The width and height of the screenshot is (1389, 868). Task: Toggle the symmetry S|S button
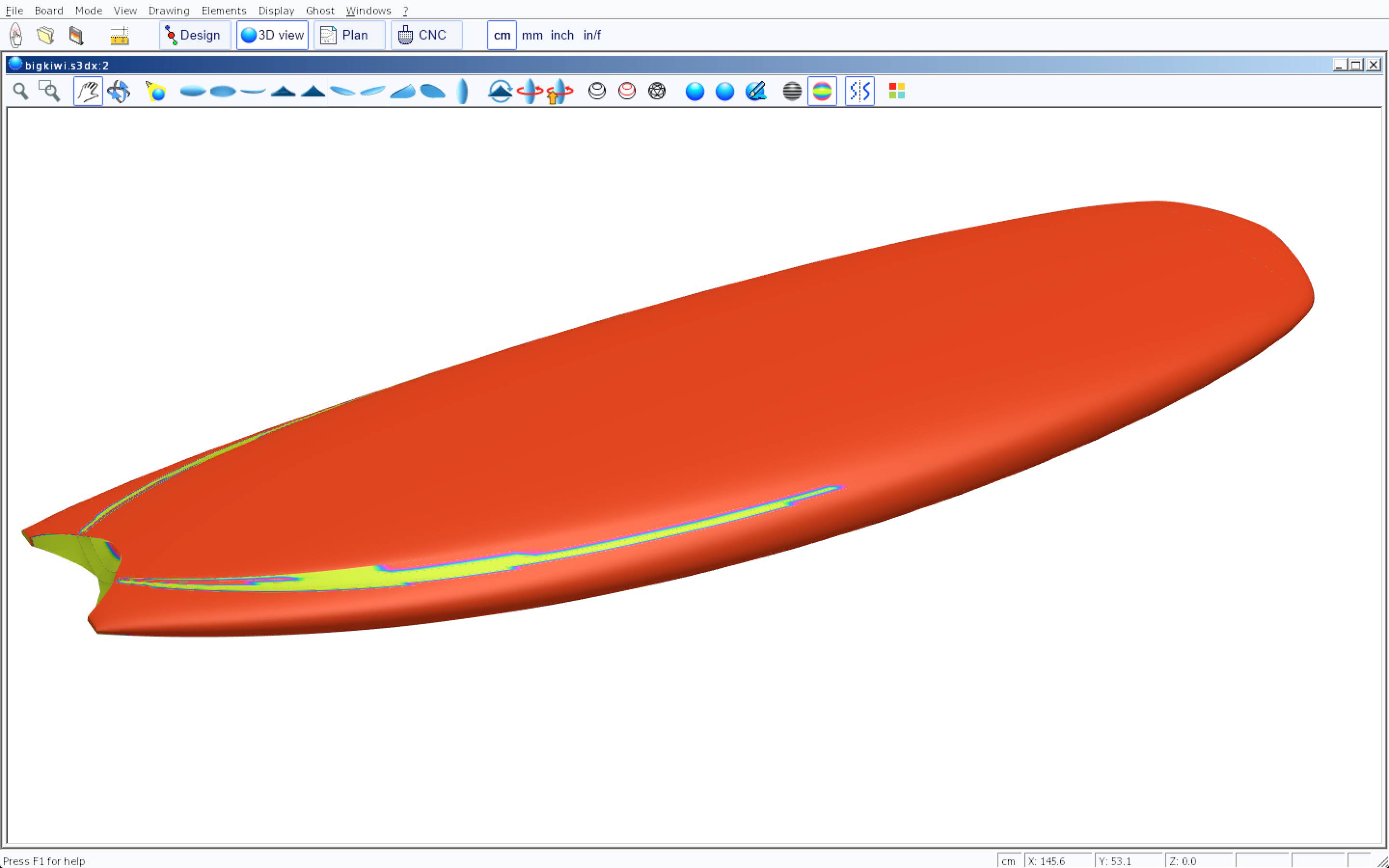click(x=859, y=91)
